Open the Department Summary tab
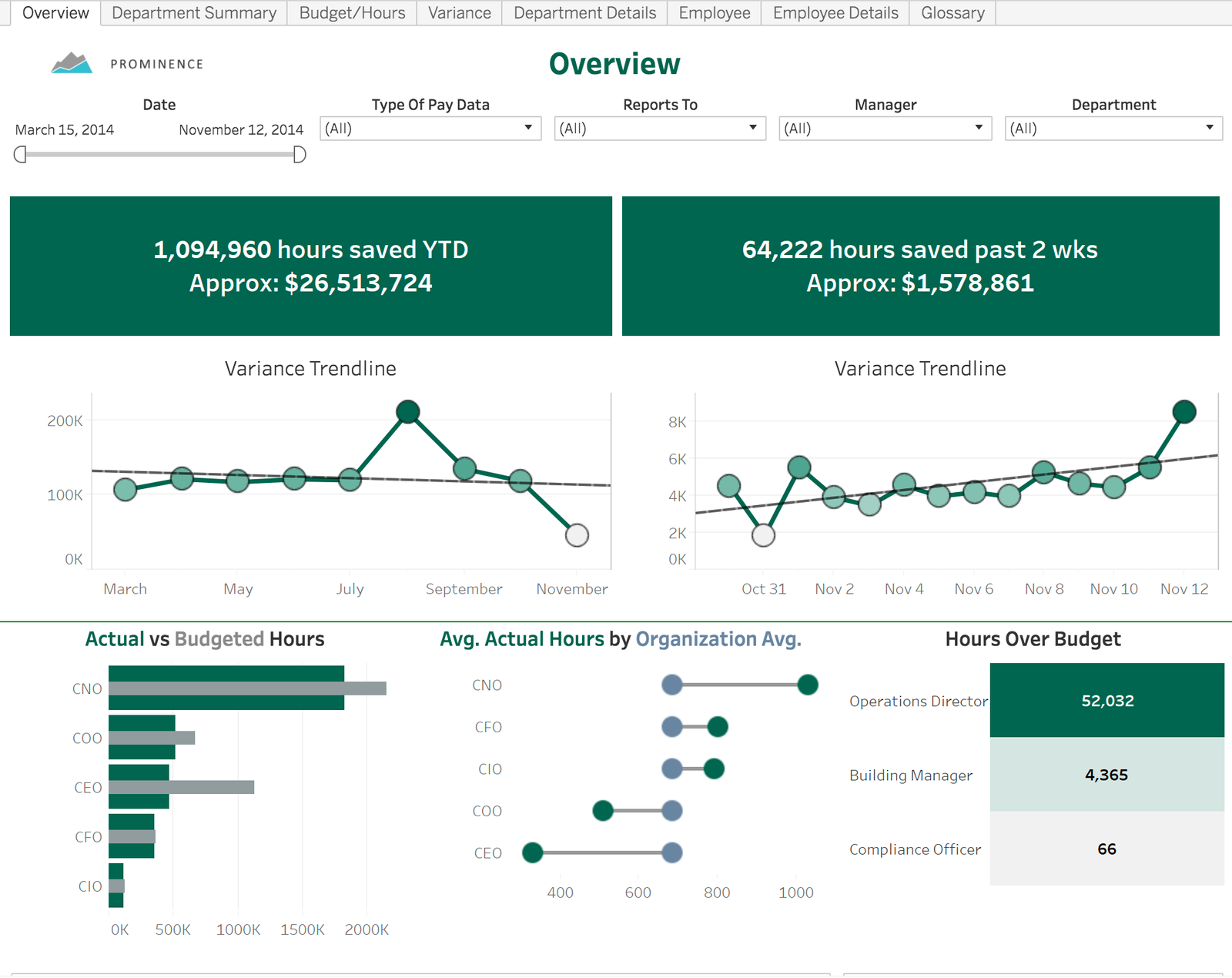 [x=193, y=13]
